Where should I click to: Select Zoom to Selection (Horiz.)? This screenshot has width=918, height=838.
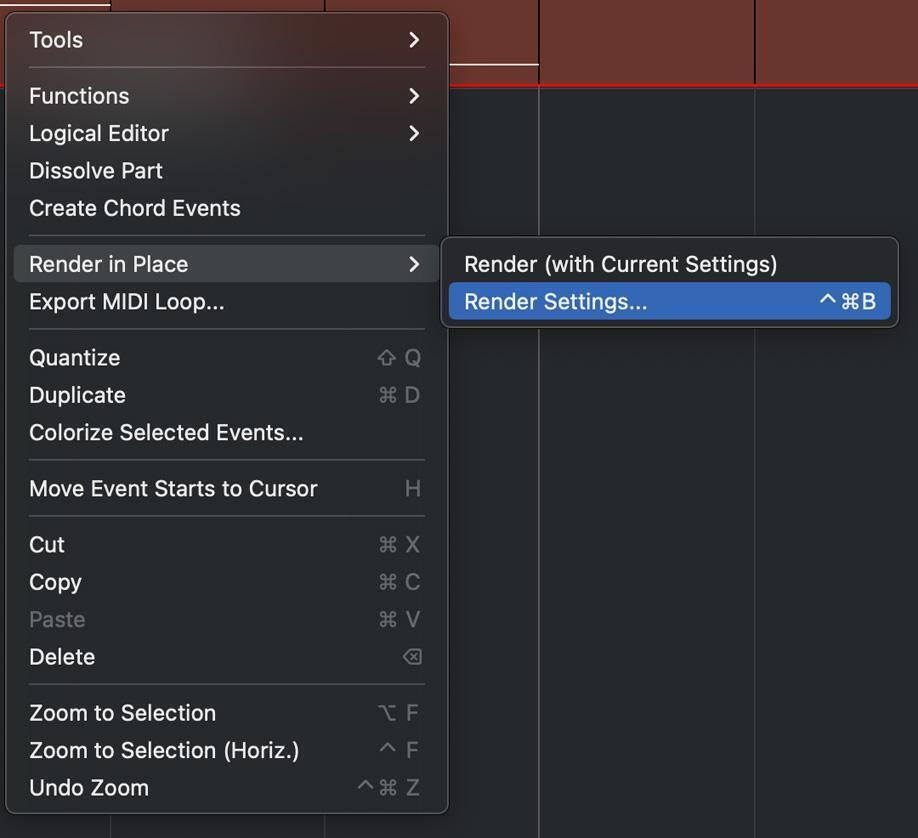(x=227, y=750)
